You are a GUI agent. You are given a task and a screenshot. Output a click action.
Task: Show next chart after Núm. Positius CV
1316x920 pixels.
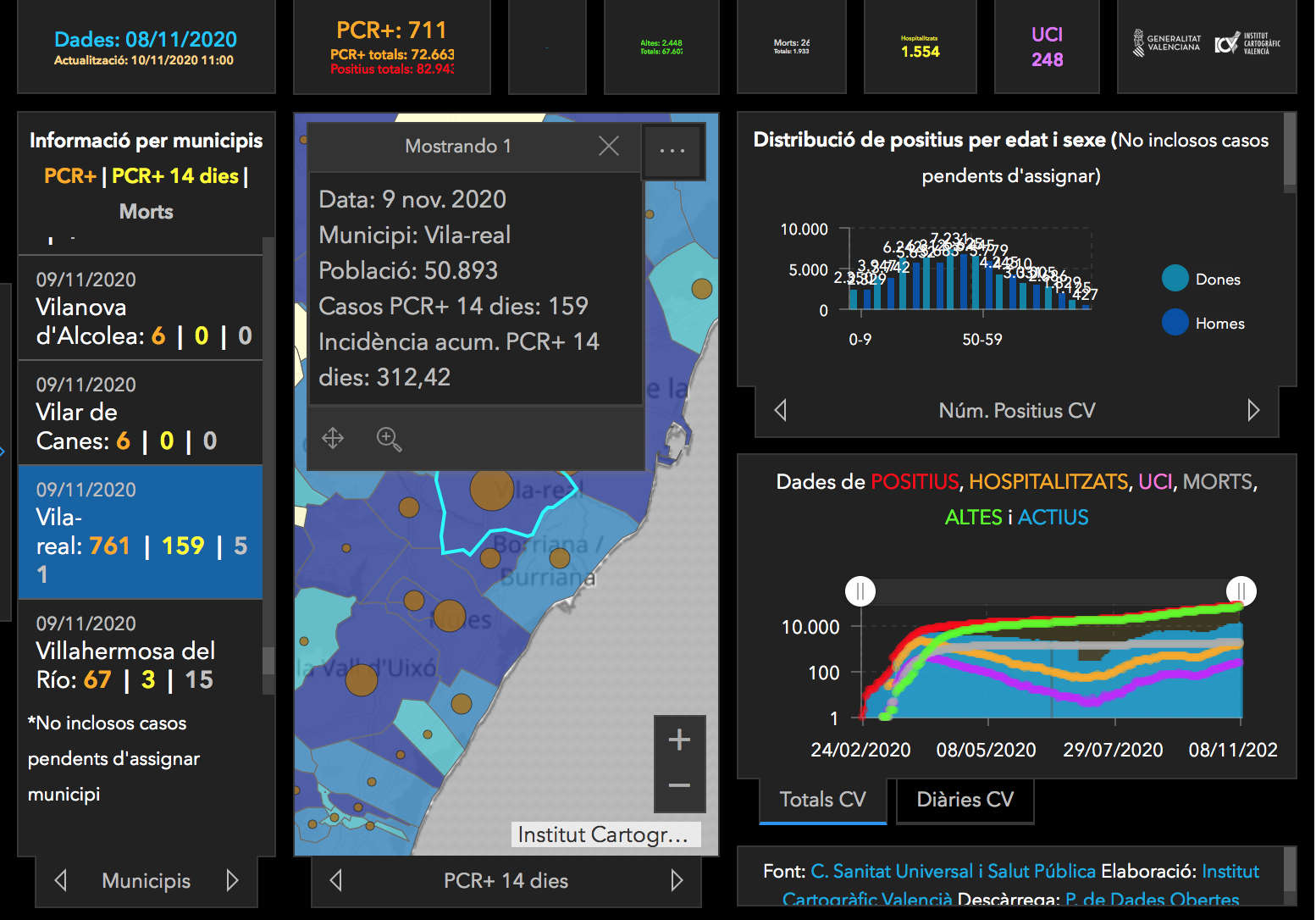tap(1253, 410)
